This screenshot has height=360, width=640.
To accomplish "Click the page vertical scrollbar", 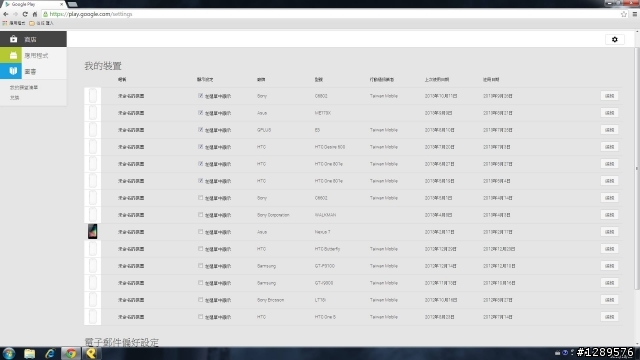I will click(637, 169).
